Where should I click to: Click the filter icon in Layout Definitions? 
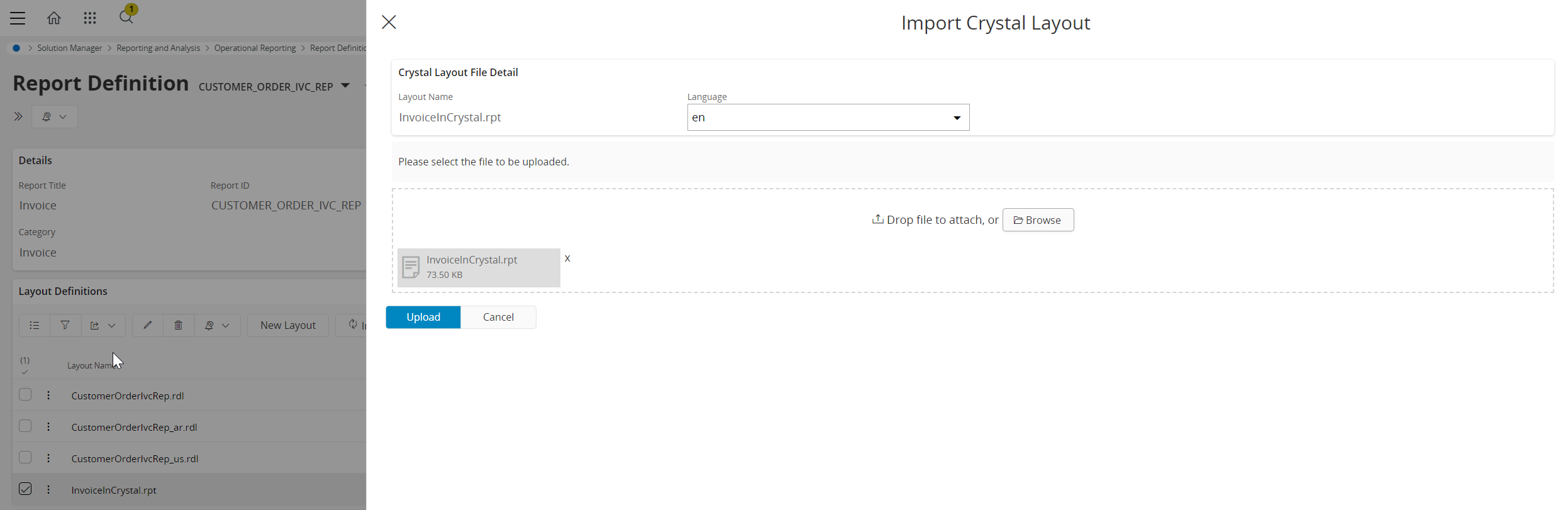[65, 325]
